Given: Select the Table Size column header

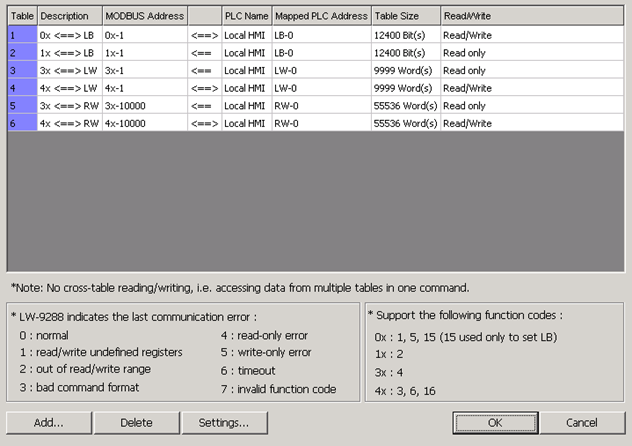Looking at the screenshot, I should click(406, 16).
